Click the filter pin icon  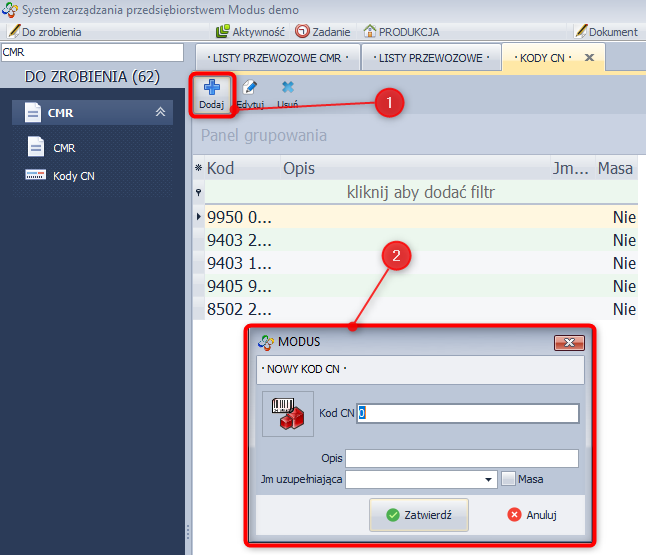pos(199,192)
